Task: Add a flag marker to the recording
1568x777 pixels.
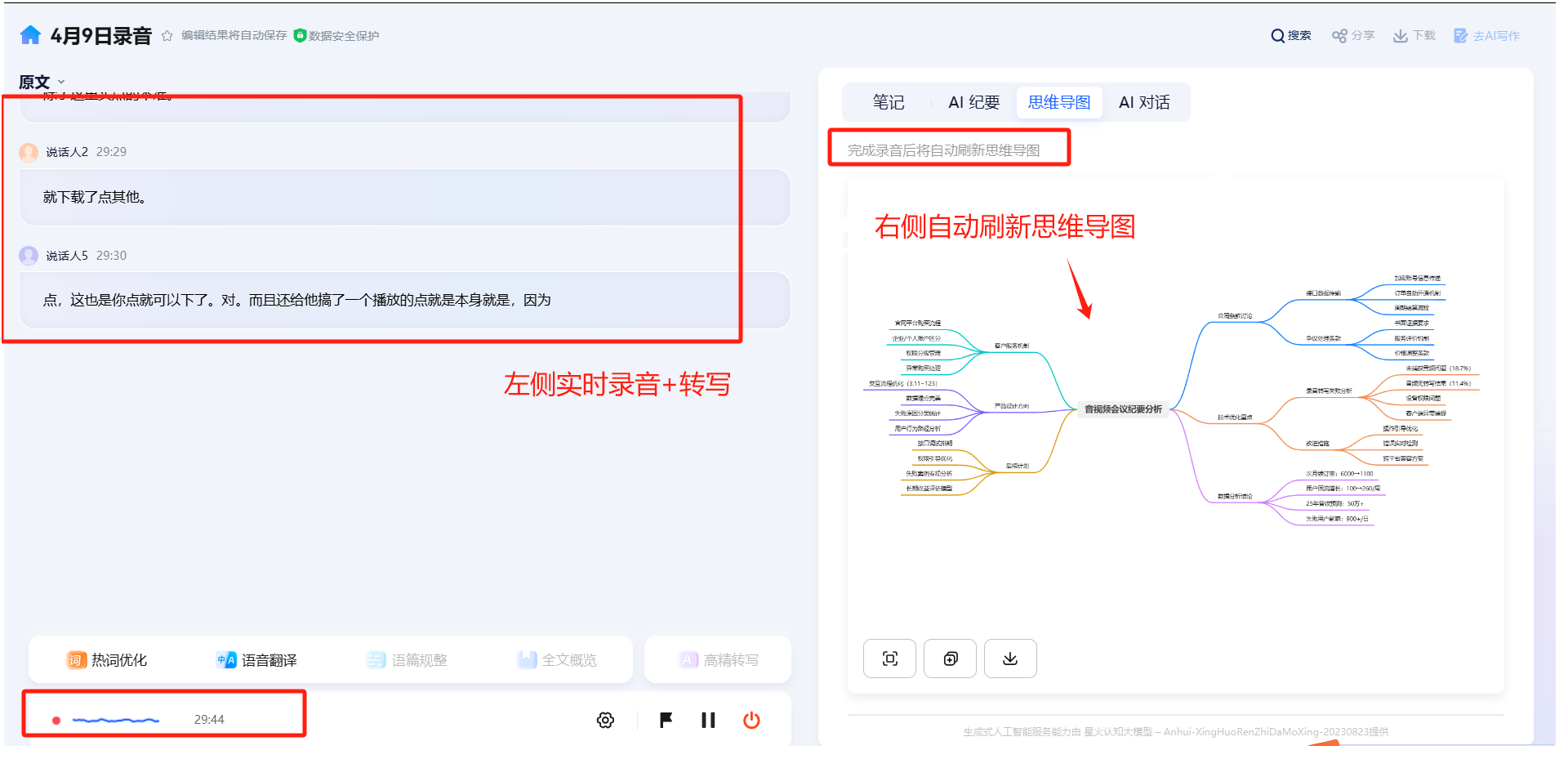Action: [x=666, y=720]
